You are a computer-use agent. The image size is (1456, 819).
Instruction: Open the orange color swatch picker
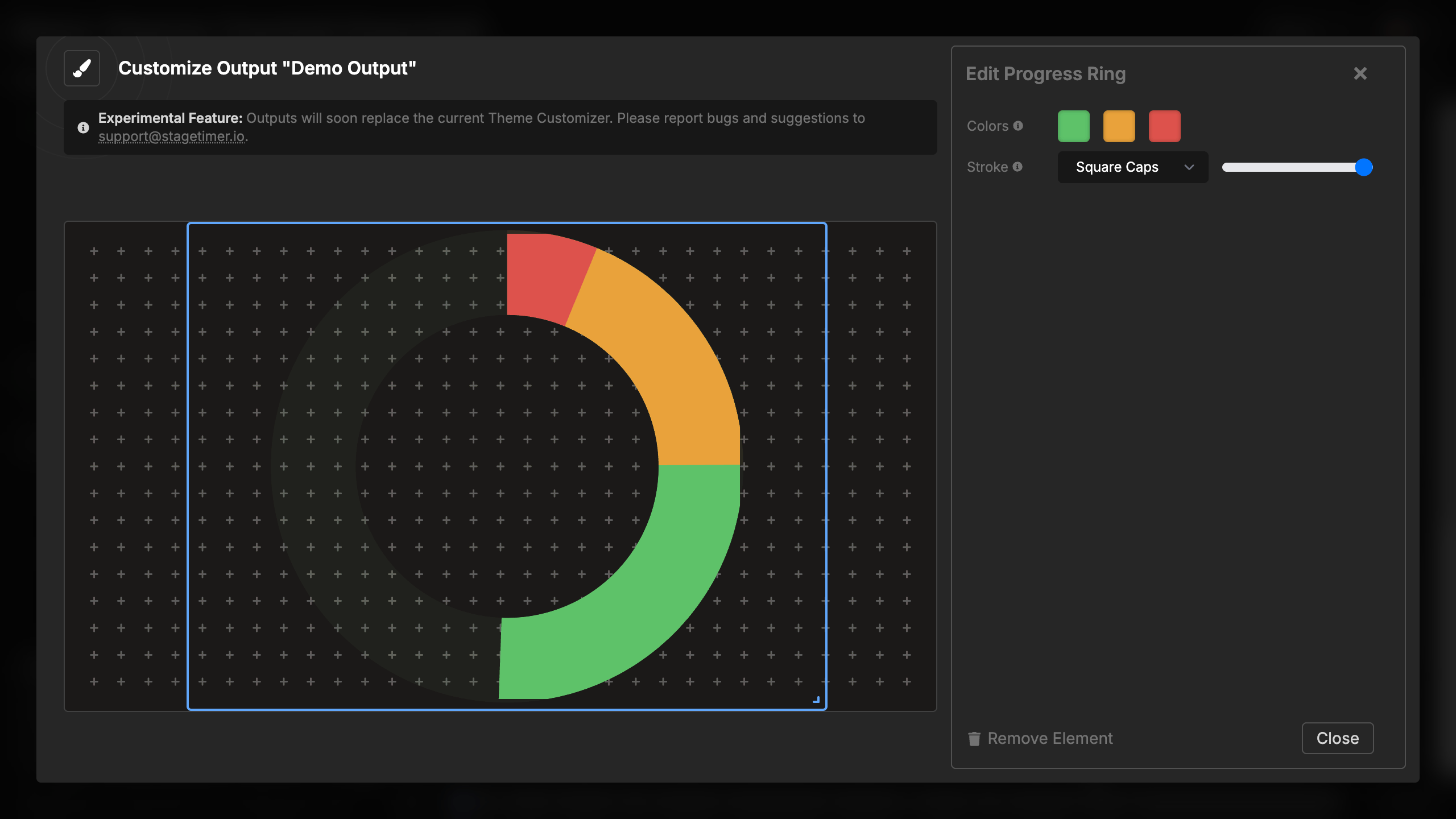tap(1119, 126)
